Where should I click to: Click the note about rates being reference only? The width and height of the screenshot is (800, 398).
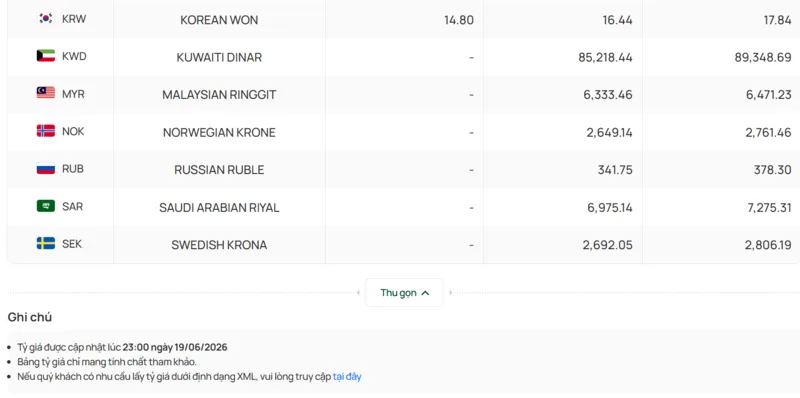tap(107, 362)
